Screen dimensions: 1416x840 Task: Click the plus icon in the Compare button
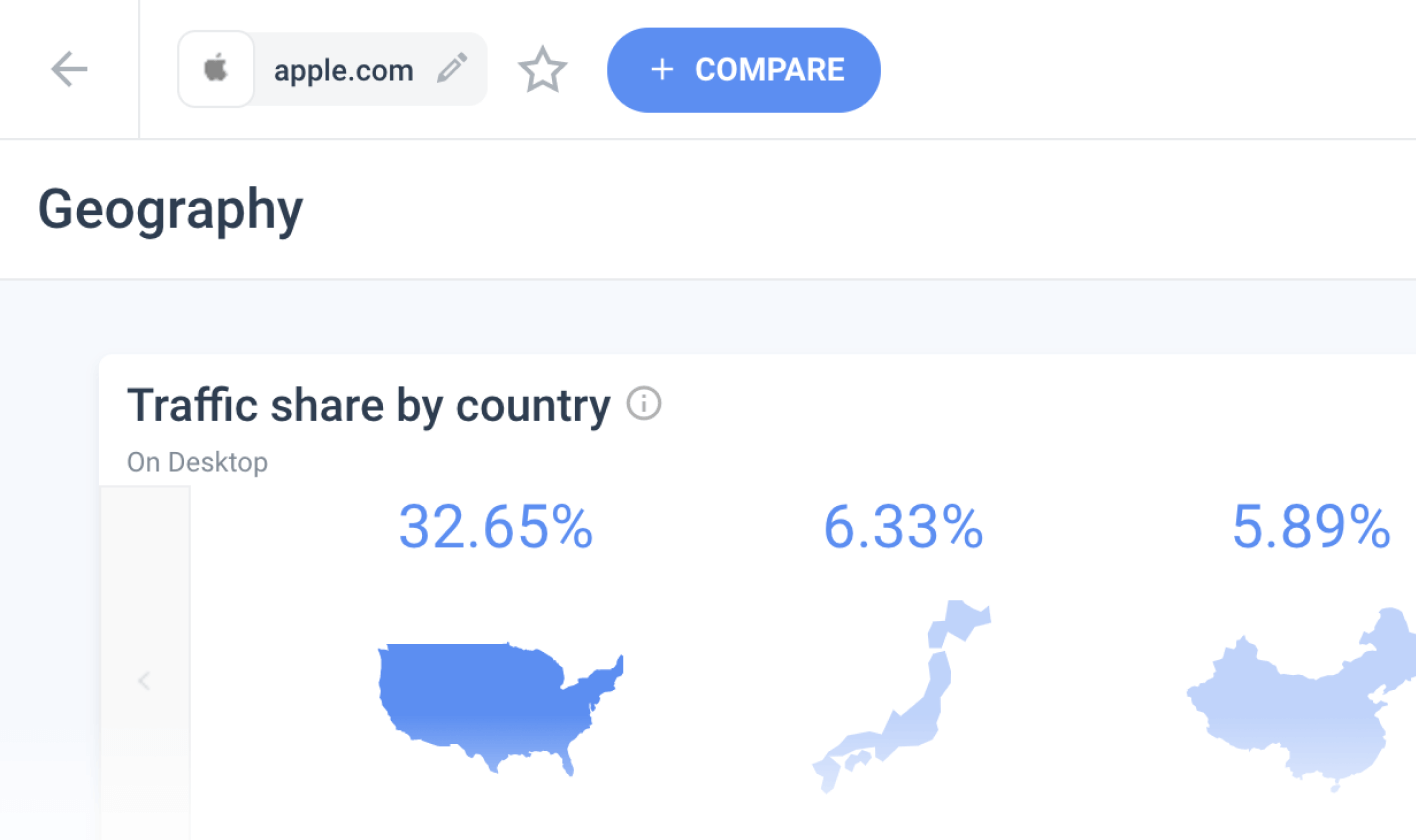(x=661, y=70)
